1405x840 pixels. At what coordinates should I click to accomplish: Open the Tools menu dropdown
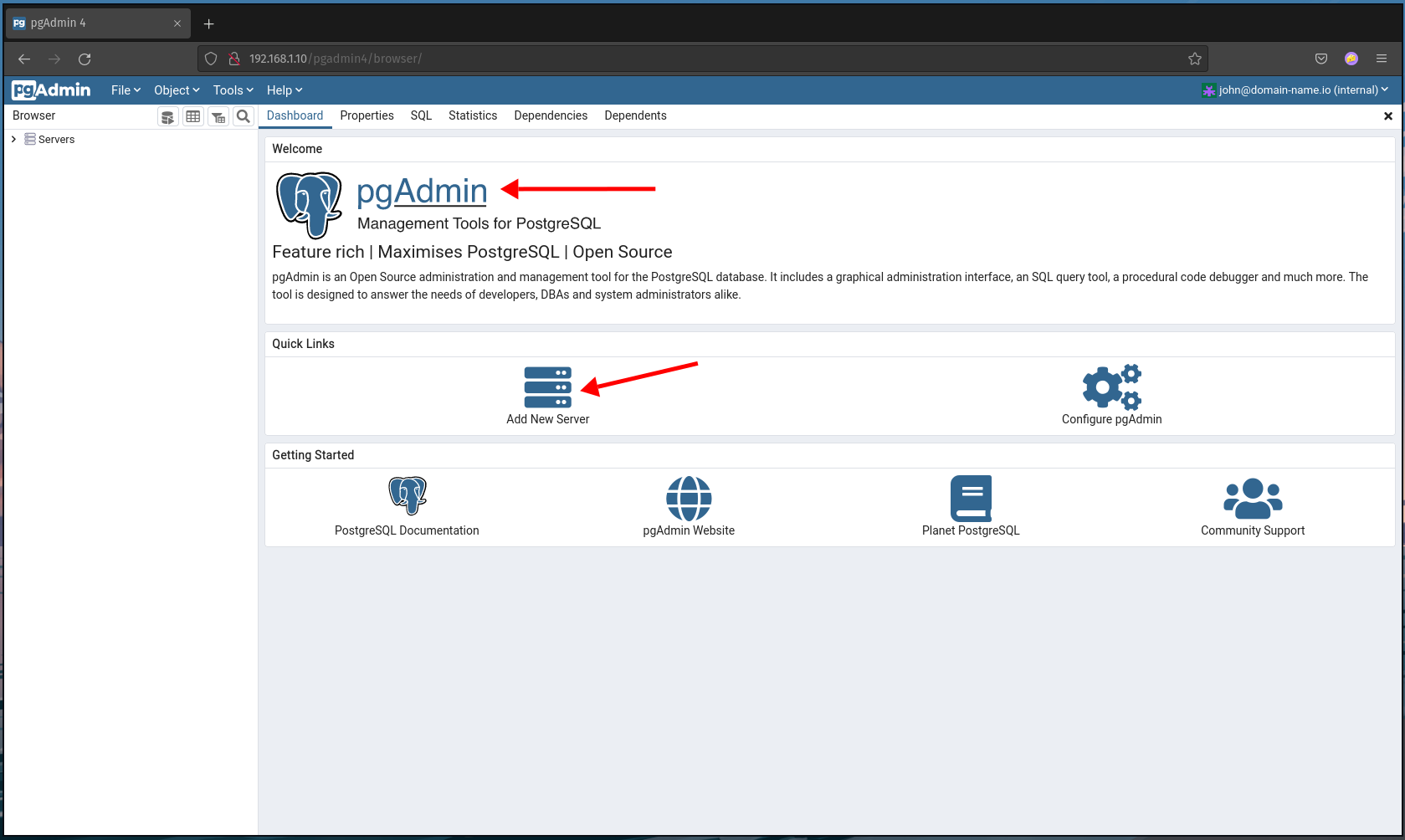pyautogui.click(x=233, y=90)
